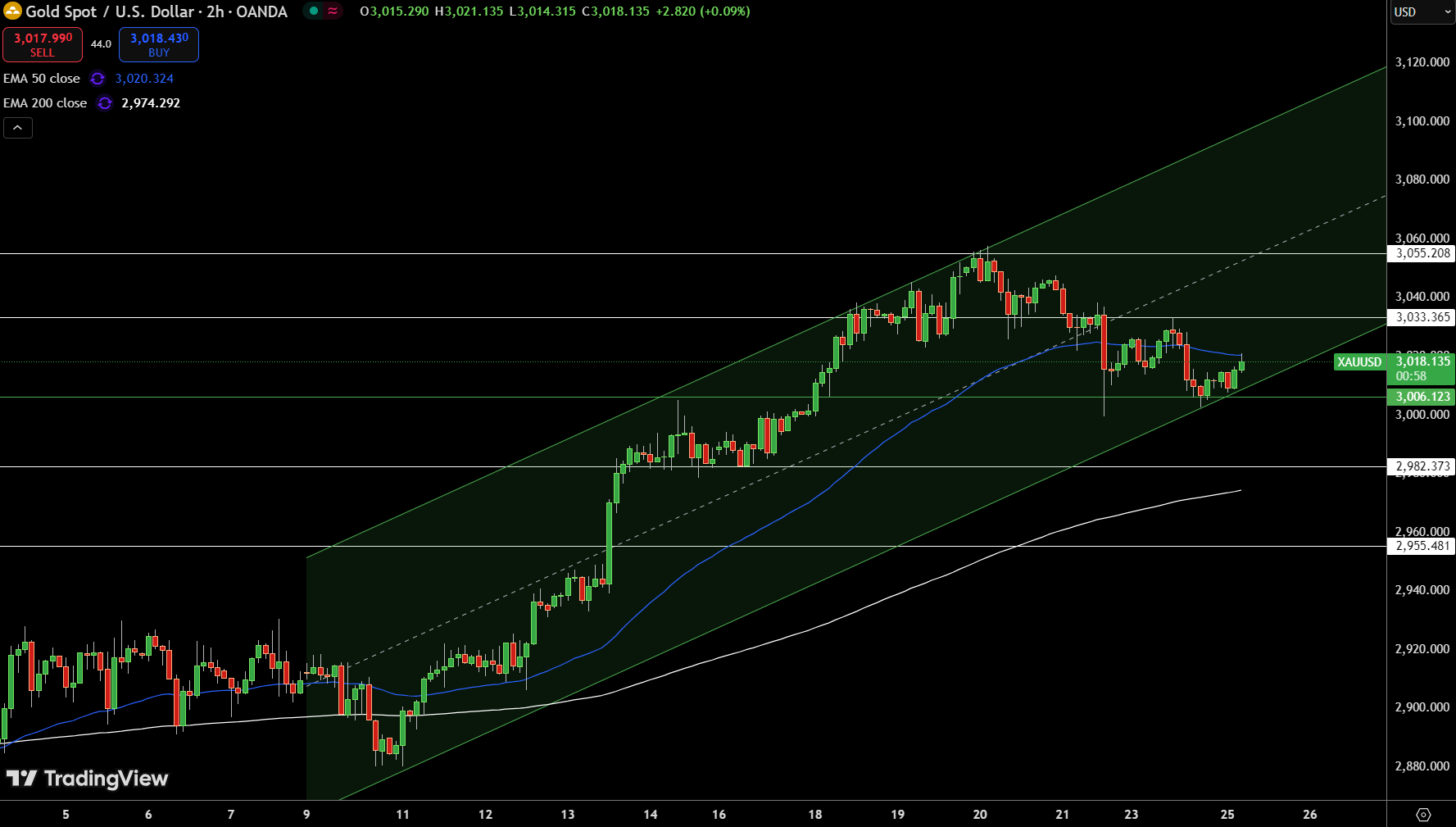Click date 14 on the time axis
Image resolution: width=1456 pixels, height=827 pixels.
point(651,815)
